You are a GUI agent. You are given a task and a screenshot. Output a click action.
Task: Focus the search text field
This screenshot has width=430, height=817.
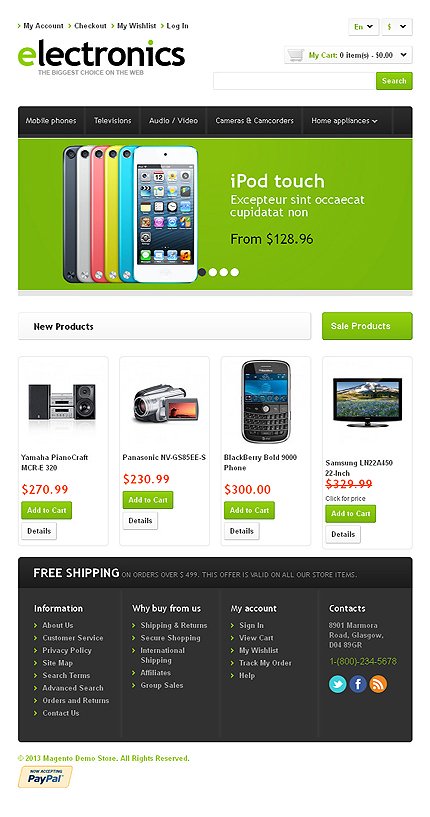pyautogui.click(x=294, y=81)
